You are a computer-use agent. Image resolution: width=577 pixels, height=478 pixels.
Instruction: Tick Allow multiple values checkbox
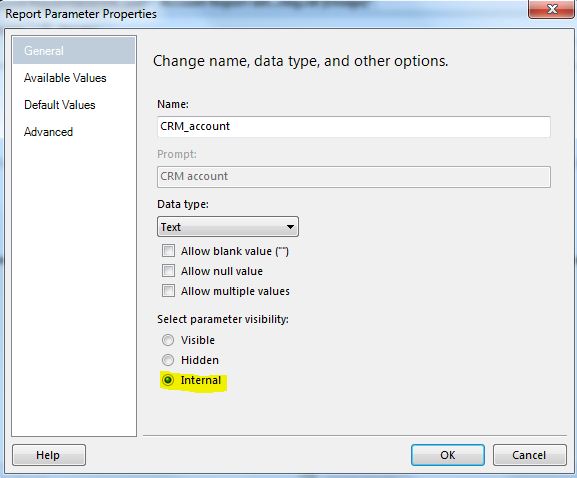coord(169,291)
